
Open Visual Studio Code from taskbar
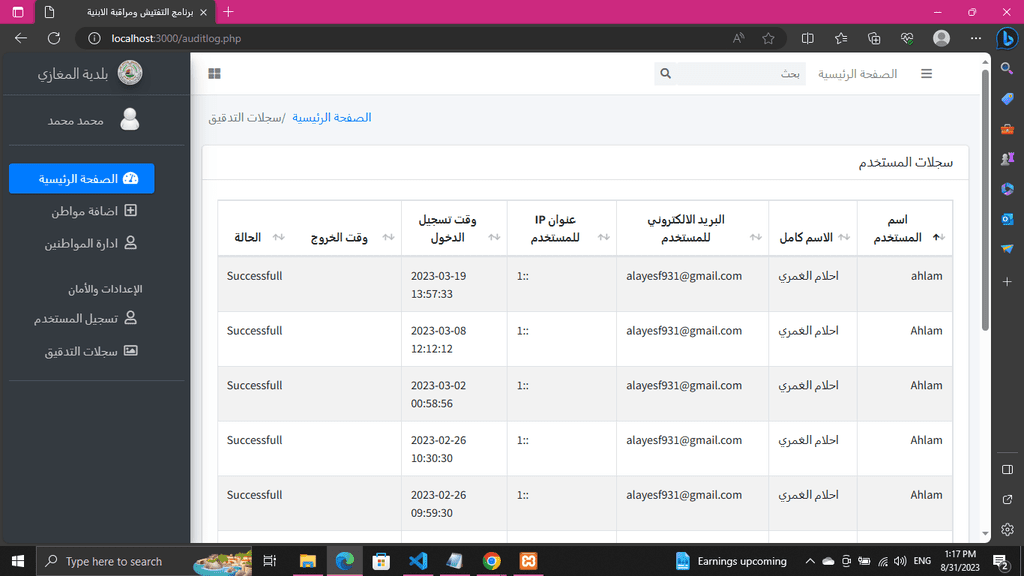pos(418,561)
